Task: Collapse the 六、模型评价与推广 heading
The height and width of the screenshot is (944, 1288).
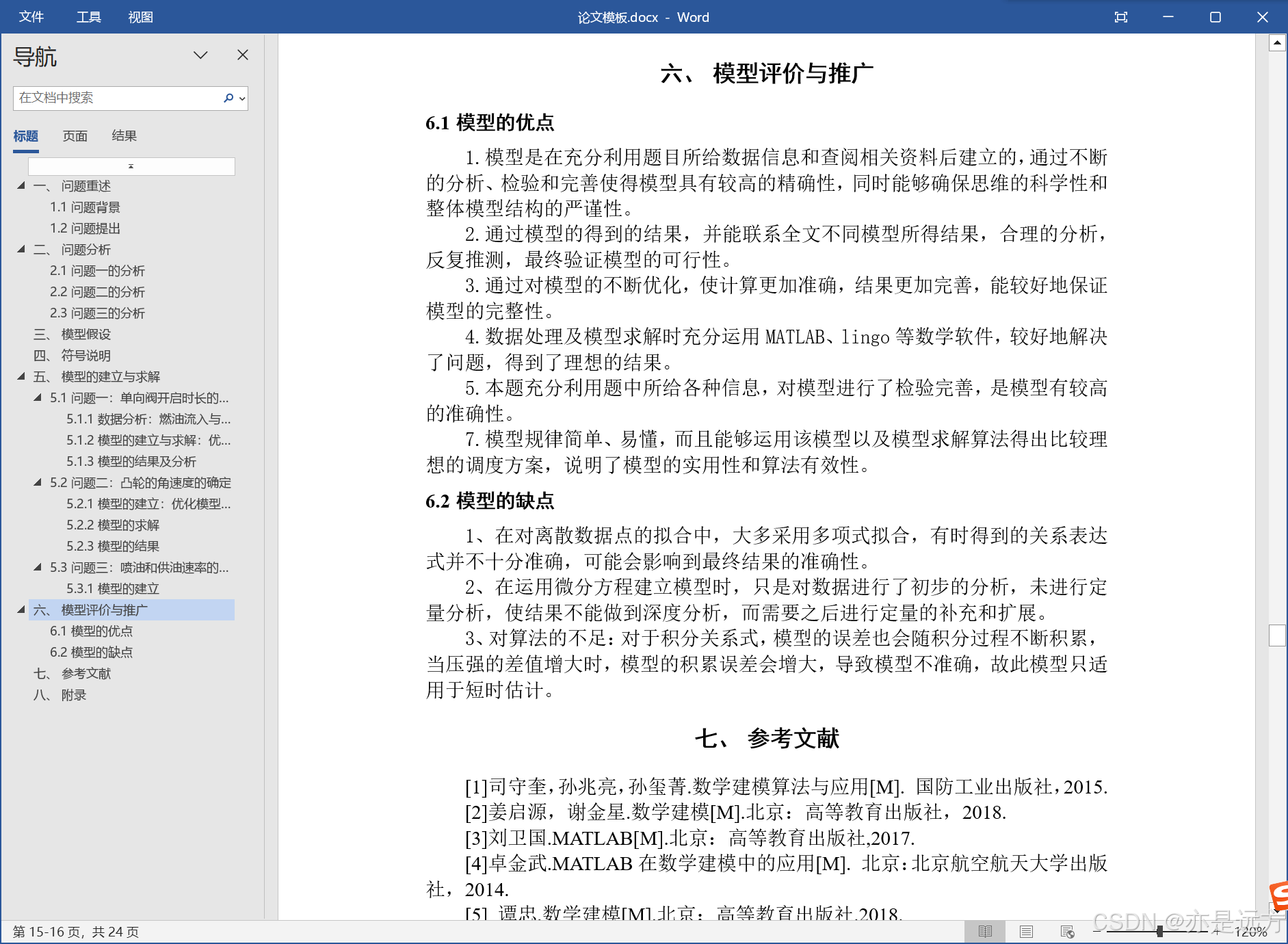Action: tap(21, 609)
